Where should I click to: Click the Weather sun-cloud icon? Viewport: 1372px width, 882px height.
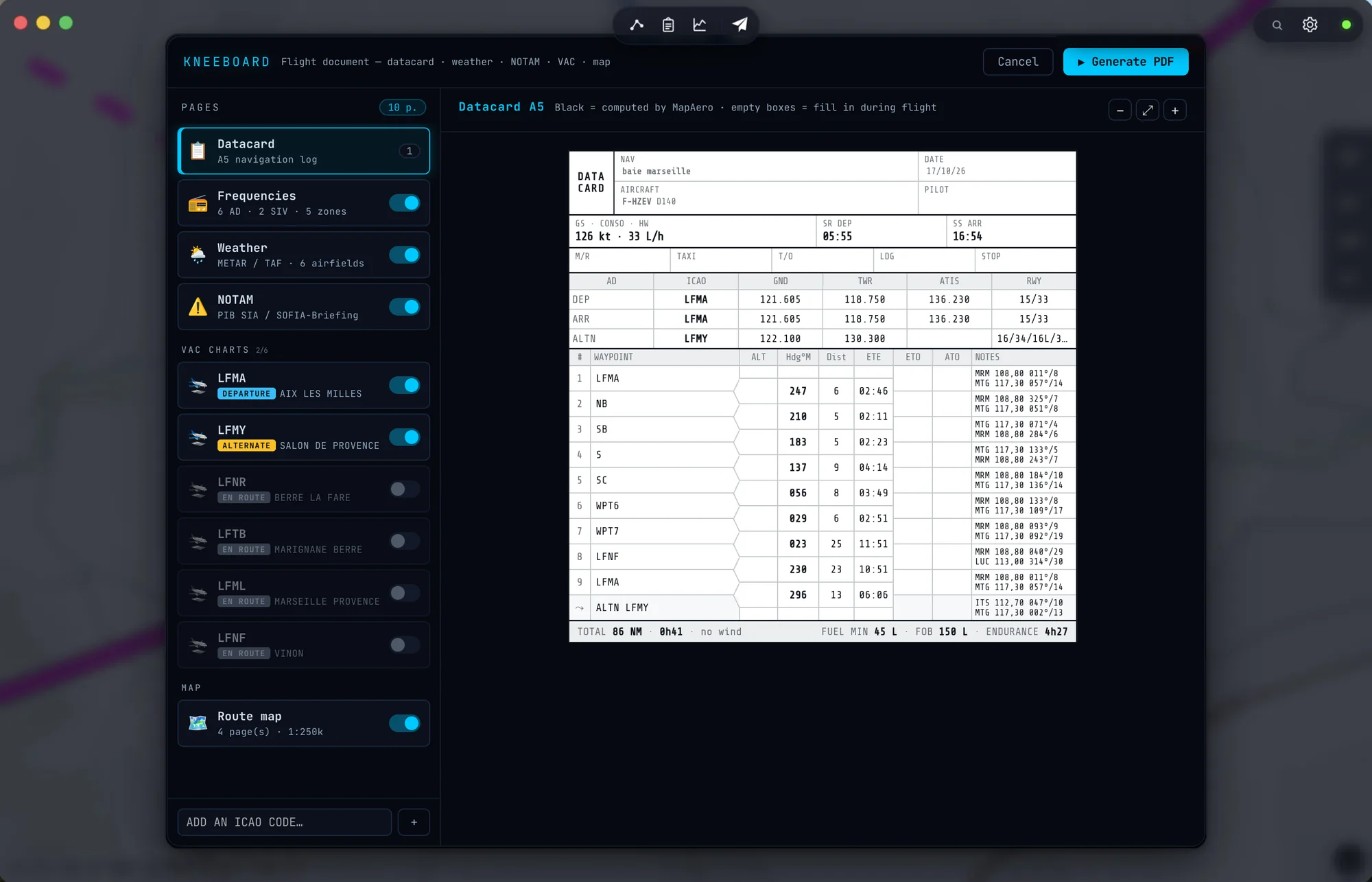coord(198,255)
